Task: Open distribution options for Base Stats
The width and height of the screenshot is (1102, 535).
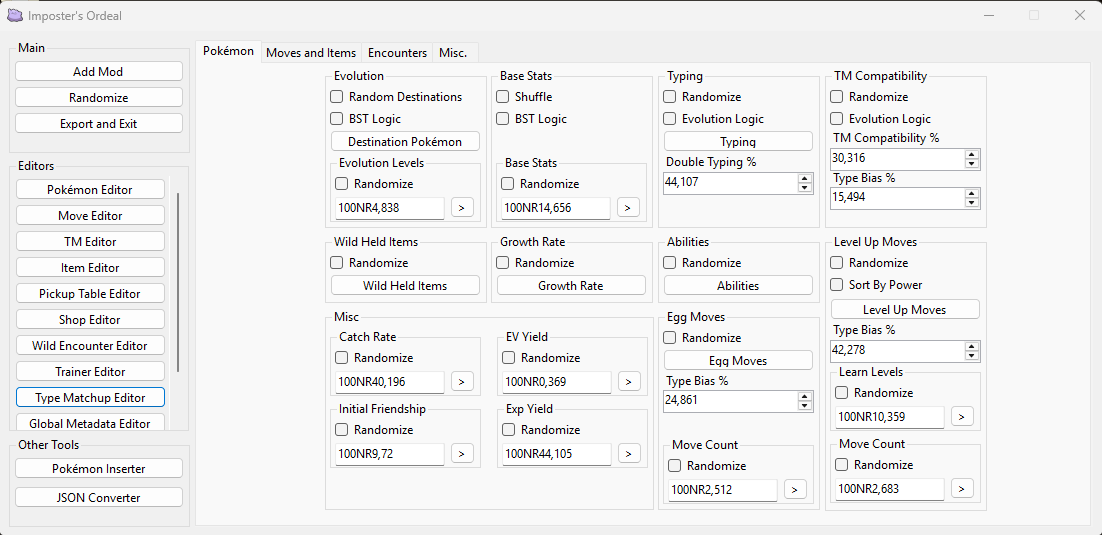Action: pyautogui.click(x=628, y=207)
